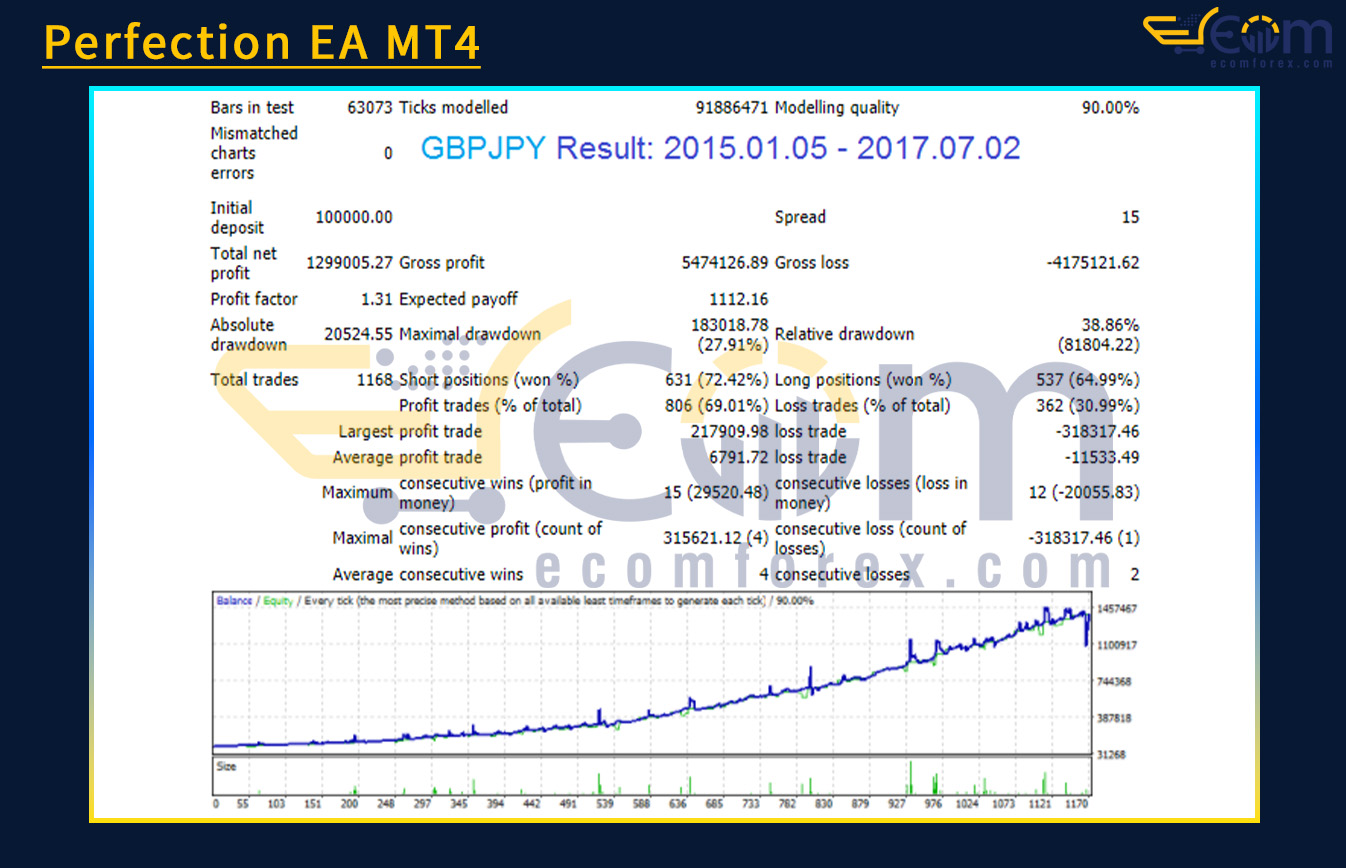1346x868 pixels.
Task: Click Short positions value 631 (72.42%)
Action: 717,380
